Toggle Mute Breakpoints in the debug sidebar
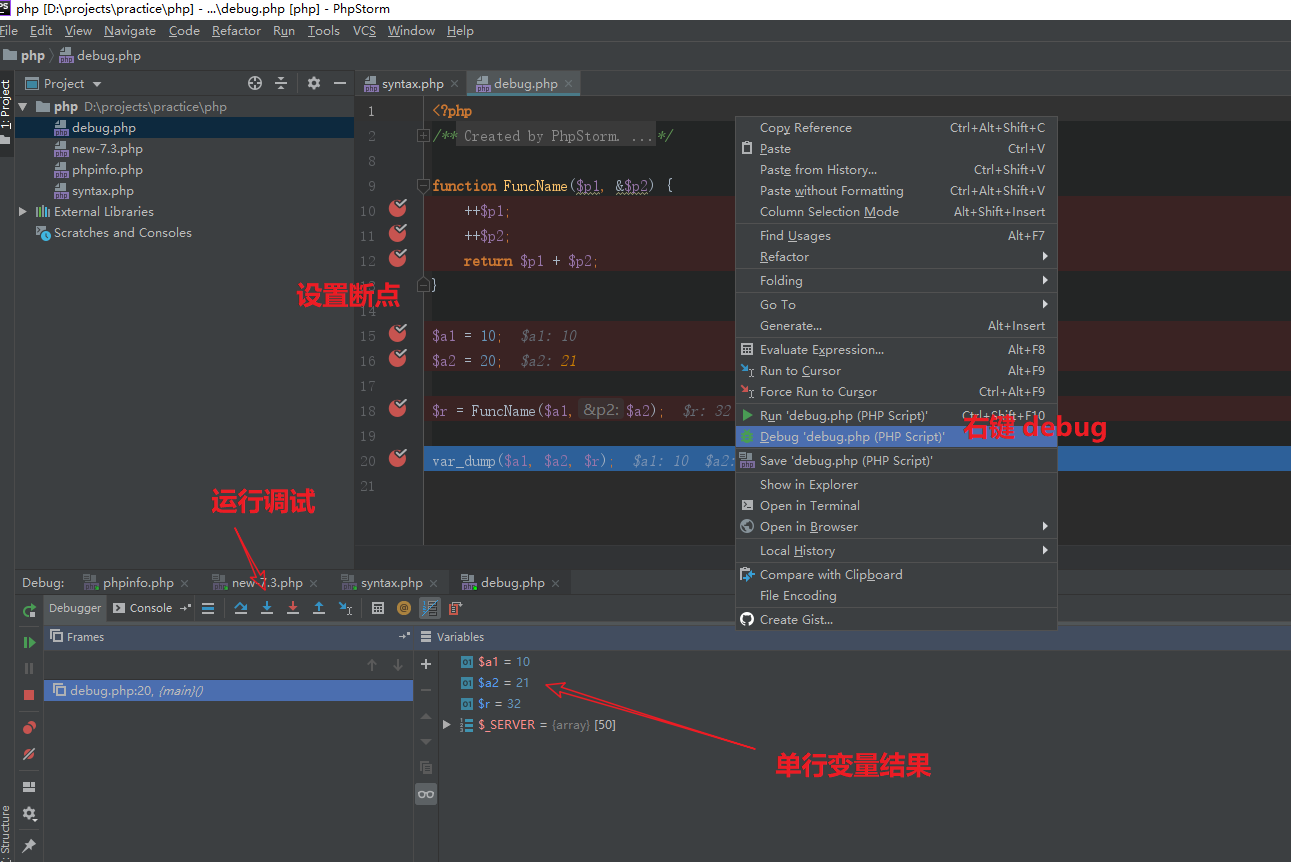 coord(30,755)
